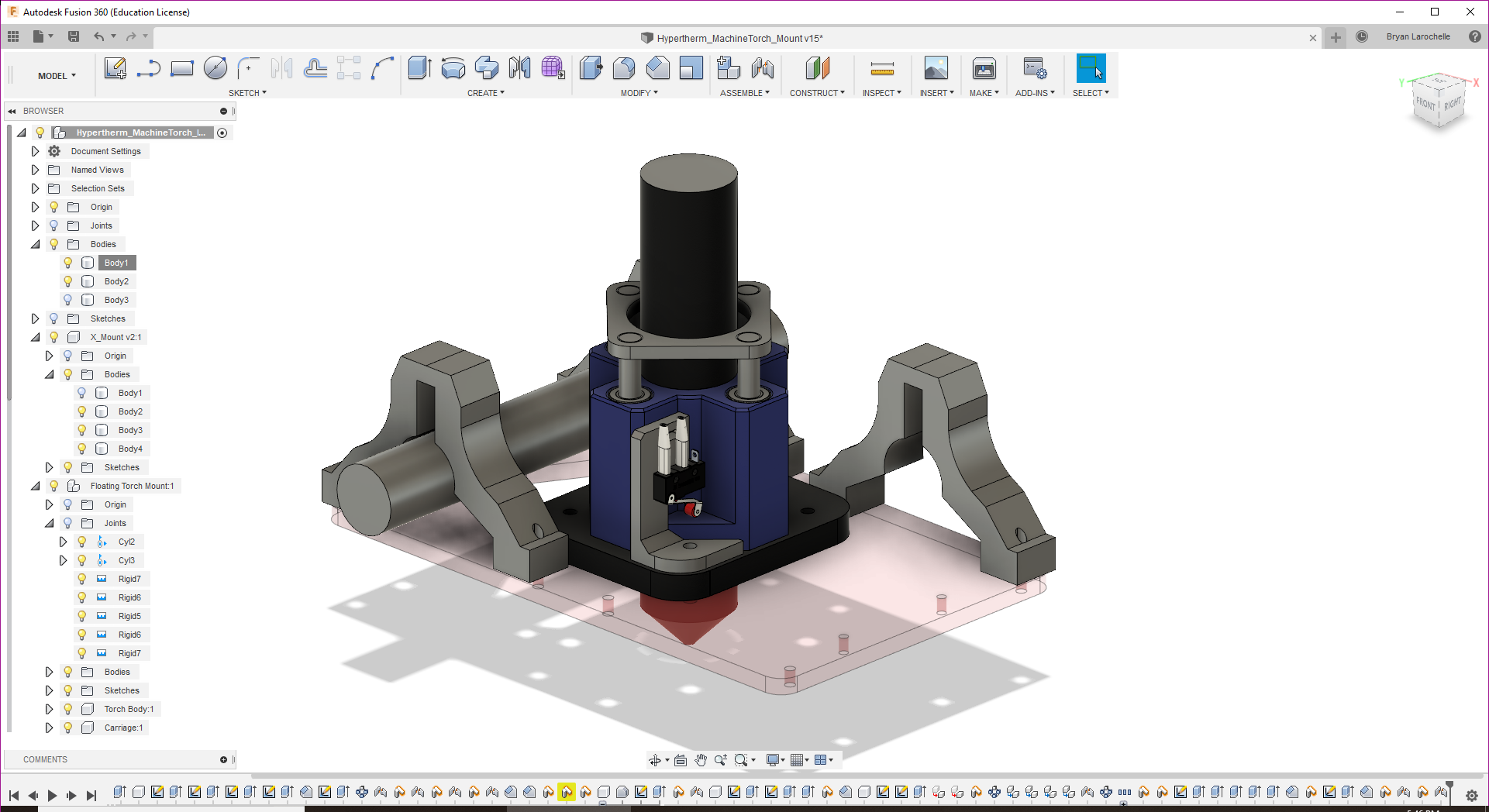The height and width of the screenshot is (812, 1489).
Task: Collapse the X_Mount v2:1 component
Action: point(35,337)
